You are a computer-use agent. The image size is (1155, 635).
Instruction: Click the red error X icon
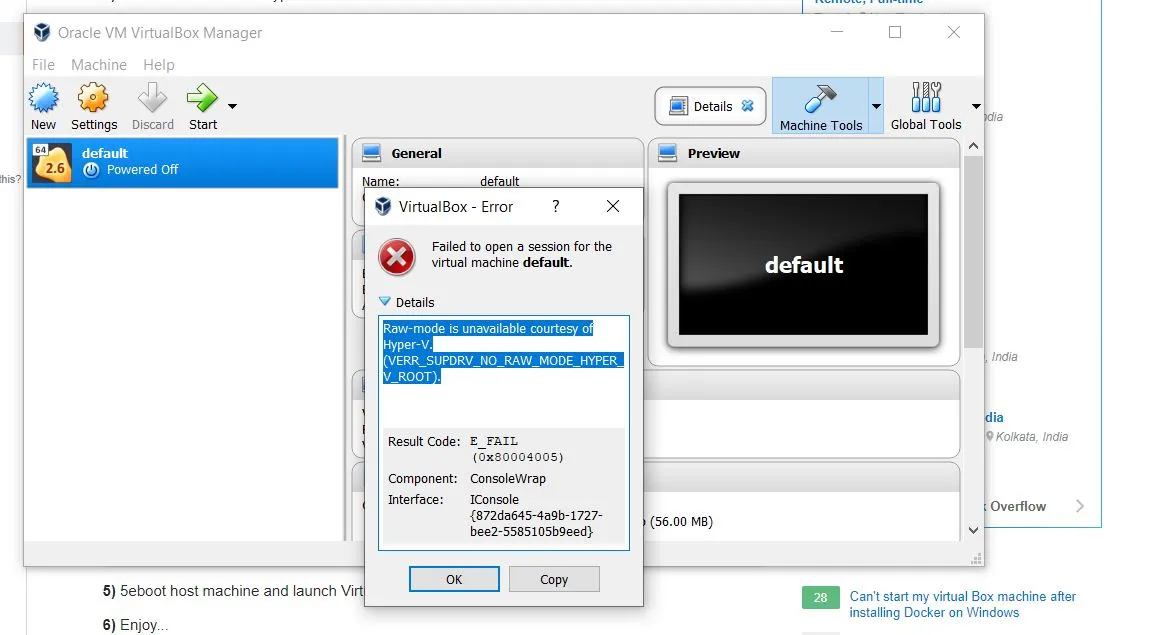[x=396, y=256]
